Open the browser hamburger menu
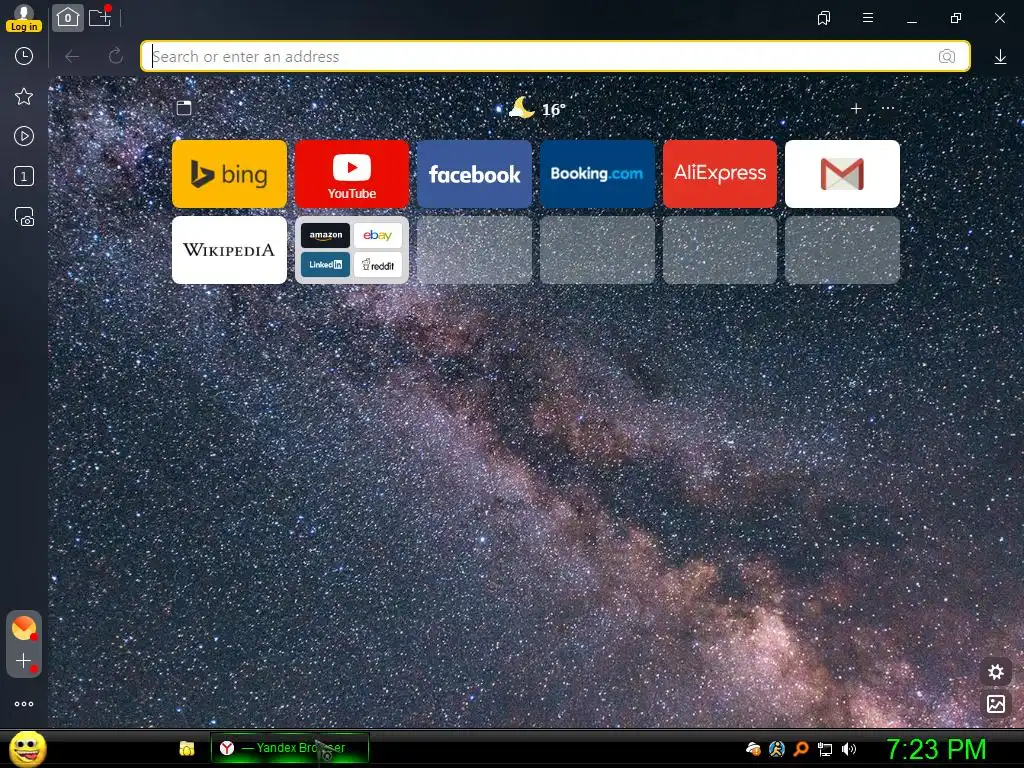Screen dimensions: 1024x768 [868, 18]
